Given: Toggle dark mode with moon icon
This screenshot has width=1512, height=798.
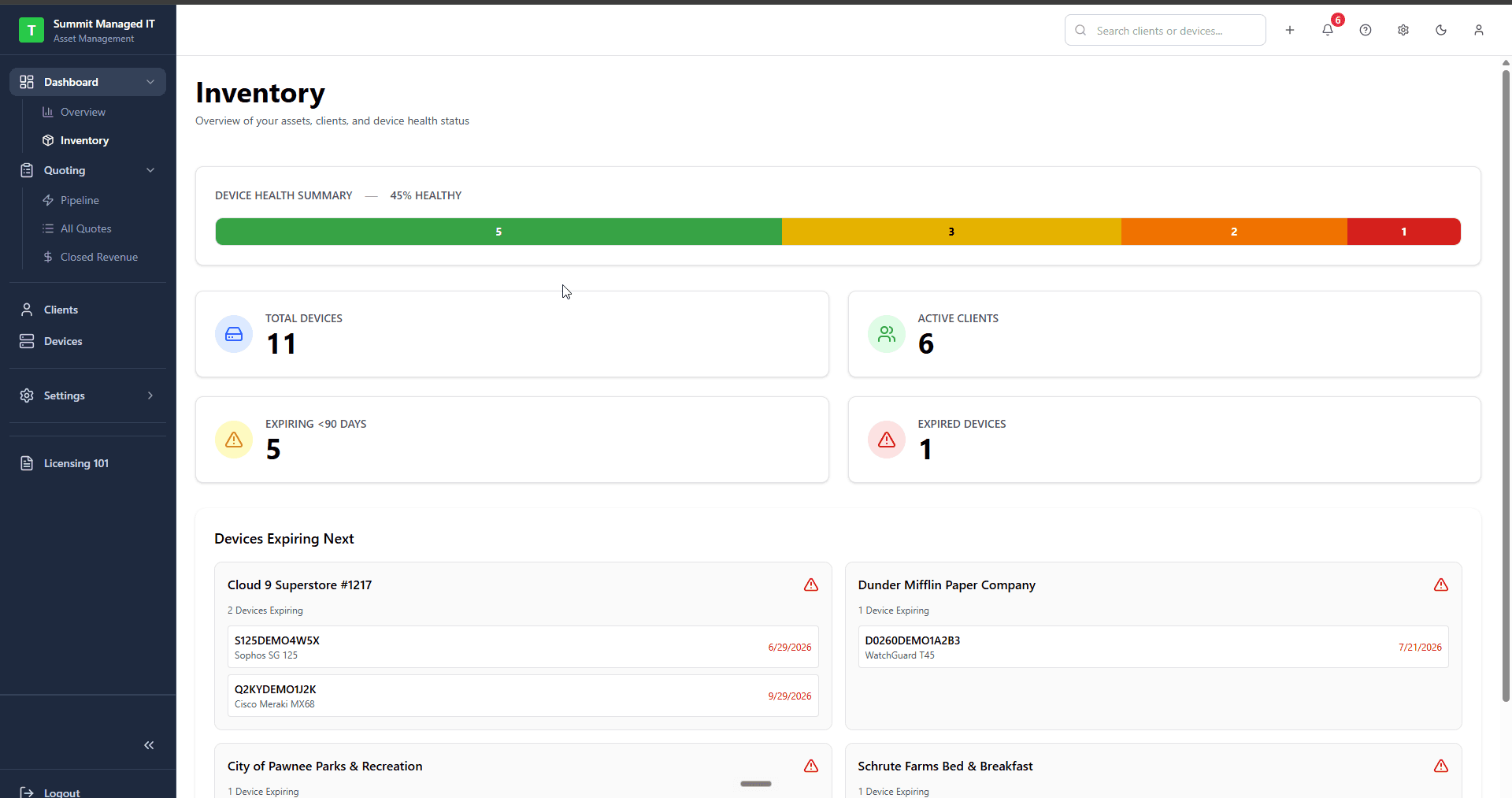Looking at the screenshot, I should pos(1441,30).
